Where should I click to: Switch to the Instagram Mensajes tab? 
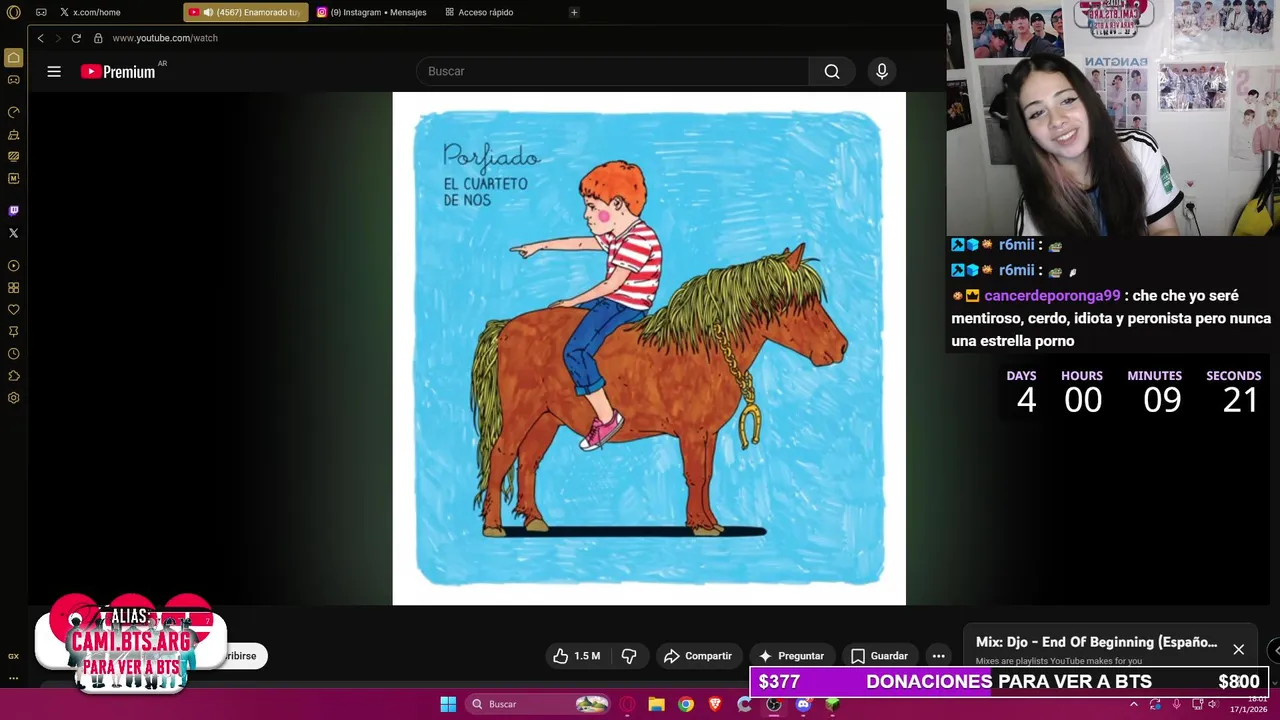point(372,12)
